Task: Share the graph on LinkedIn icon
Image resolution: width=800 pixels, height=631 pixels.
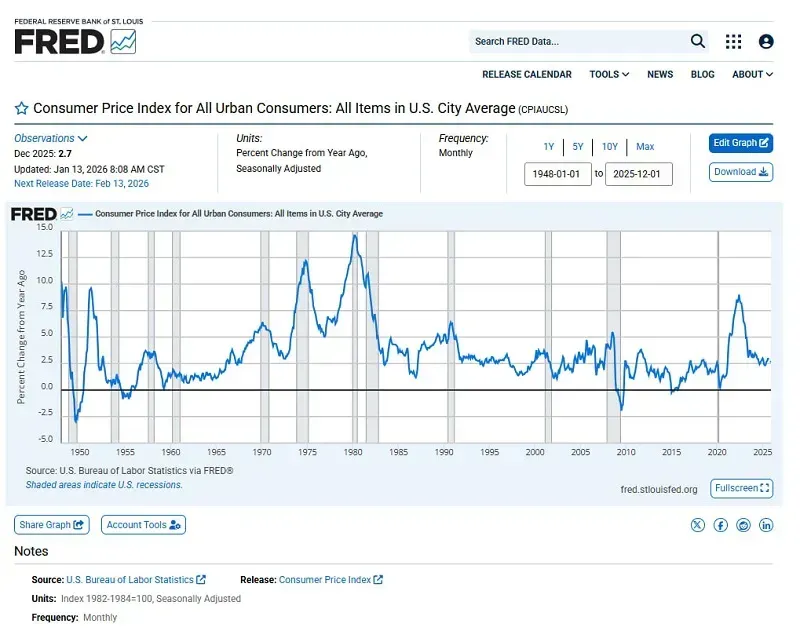Action: pyautogui.click(x=766, y=525)
